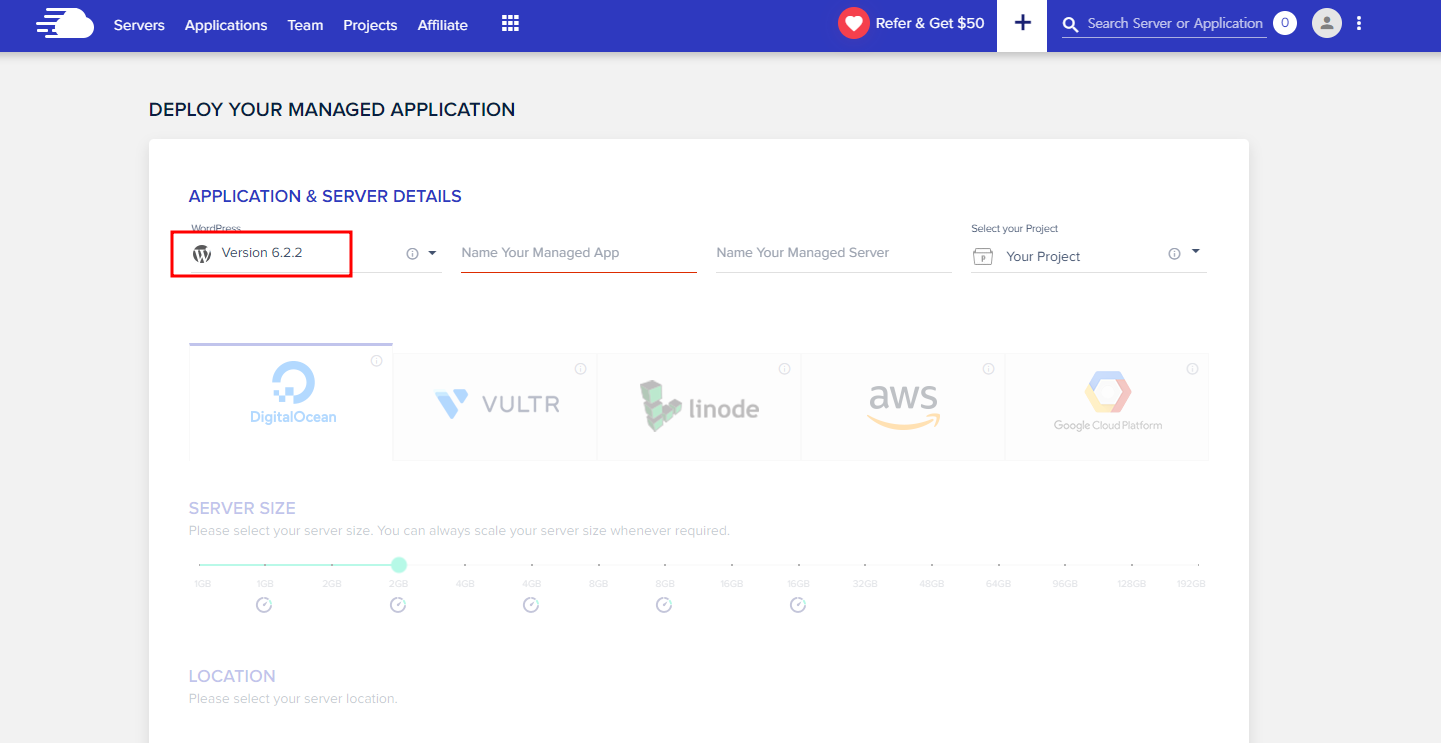
Task: Click info icon on AWS card
Action: pyautogui.click(x=989, y=369)
